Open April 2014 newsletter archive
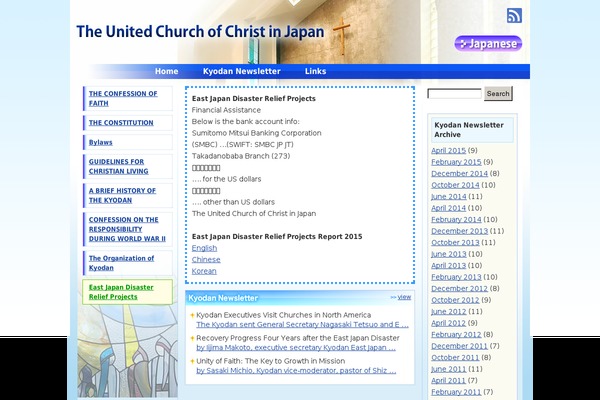 [x=448, y=208]
